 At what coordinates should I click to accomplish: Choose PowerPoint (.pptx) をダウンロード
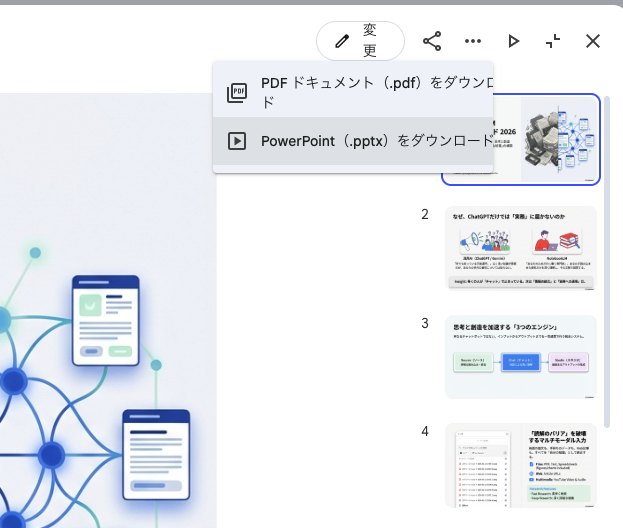click(x=353, y=141)
